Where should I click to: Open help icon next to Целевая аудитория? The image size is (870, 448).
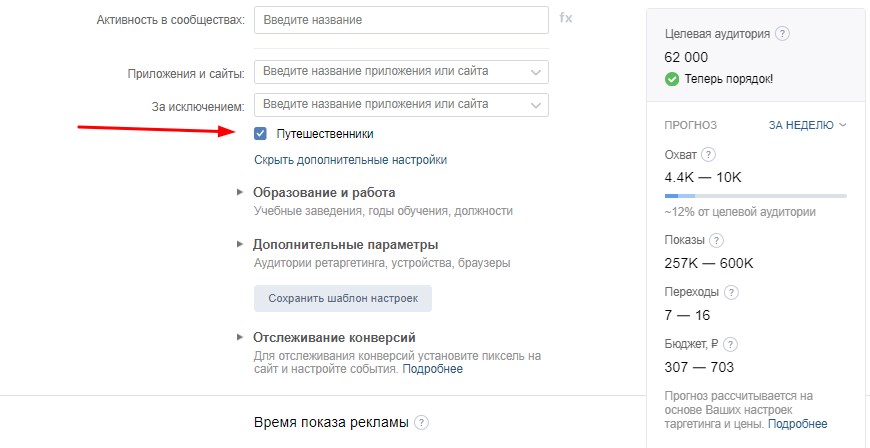(782, 34)
